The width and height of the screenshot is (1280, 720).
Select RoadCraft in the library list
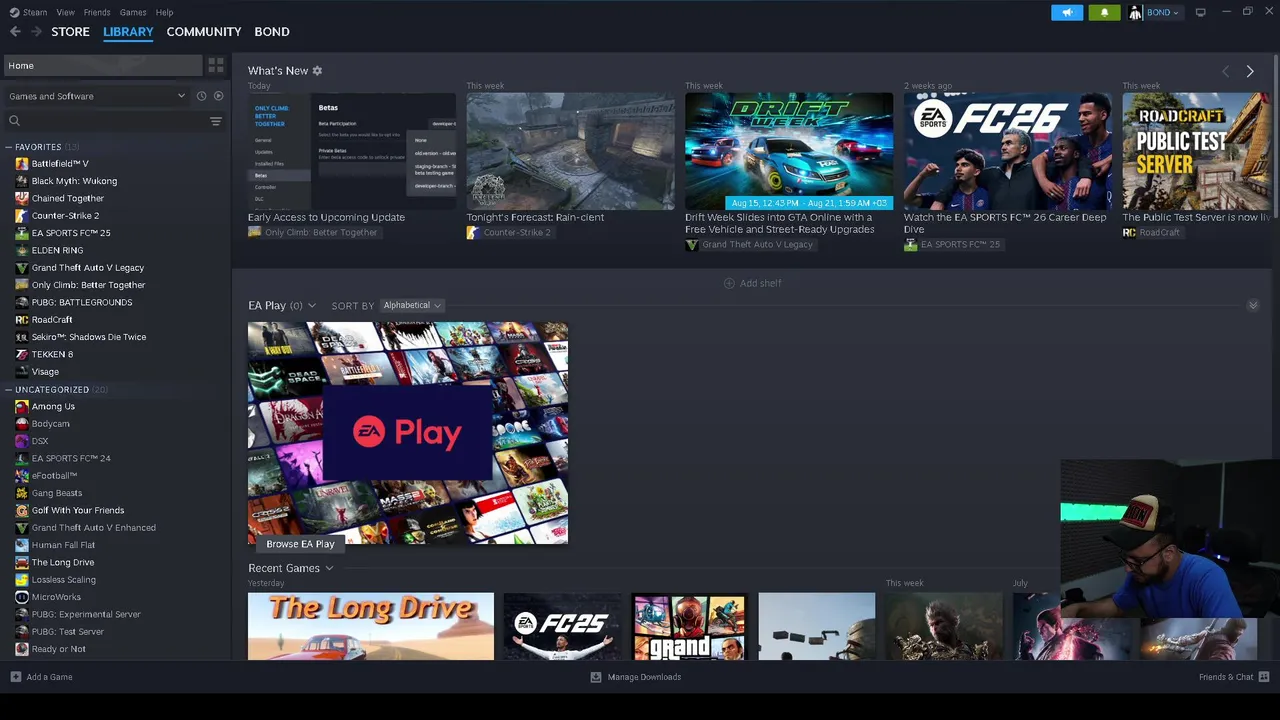tap(52, 320)
